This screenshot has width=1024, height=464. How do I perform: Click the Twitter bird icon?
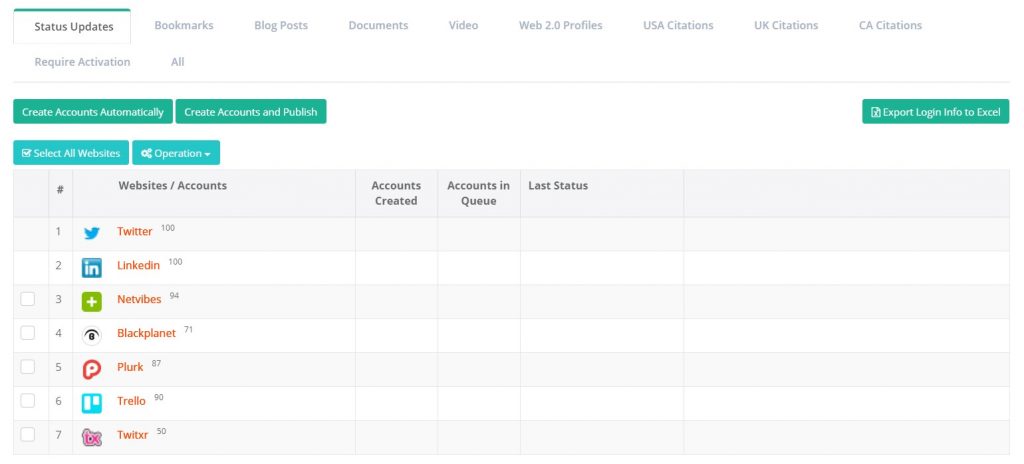(x=91, y=233)
